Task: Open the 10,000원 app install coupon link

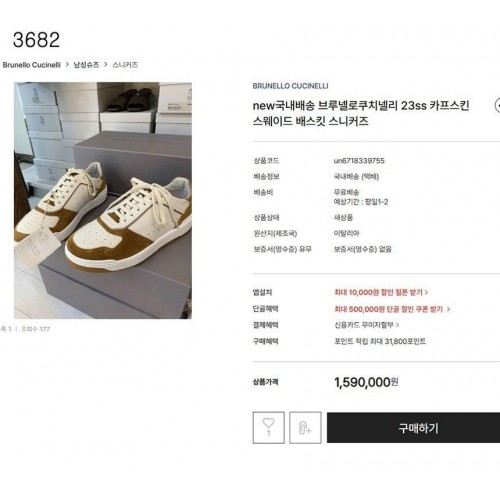Action: click(381, 292)
